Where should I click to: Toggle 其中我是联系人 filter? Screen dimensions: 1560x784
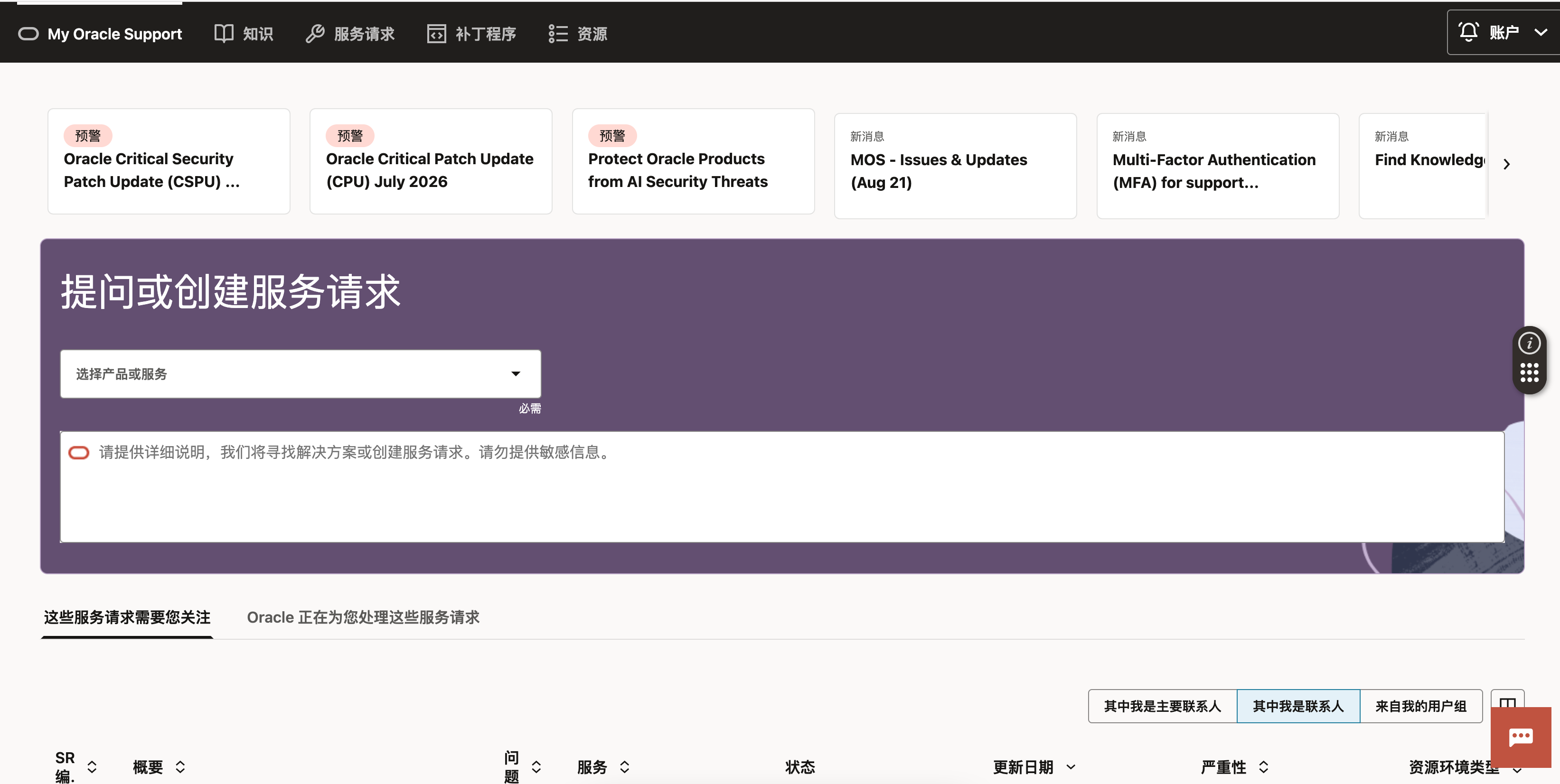click(1298, 706)
